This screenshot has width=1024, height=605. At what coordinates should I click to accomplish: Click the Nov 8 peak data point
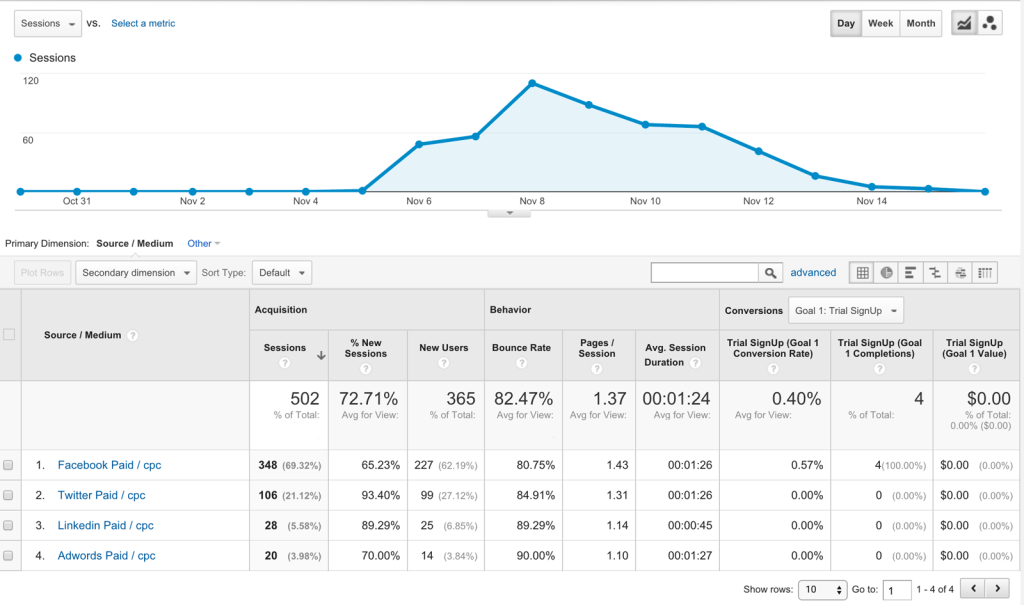[532, 83]
